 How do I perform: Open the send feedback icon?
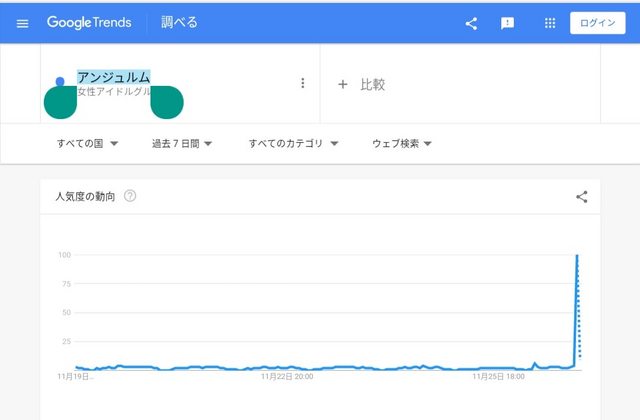pos(507,23)
